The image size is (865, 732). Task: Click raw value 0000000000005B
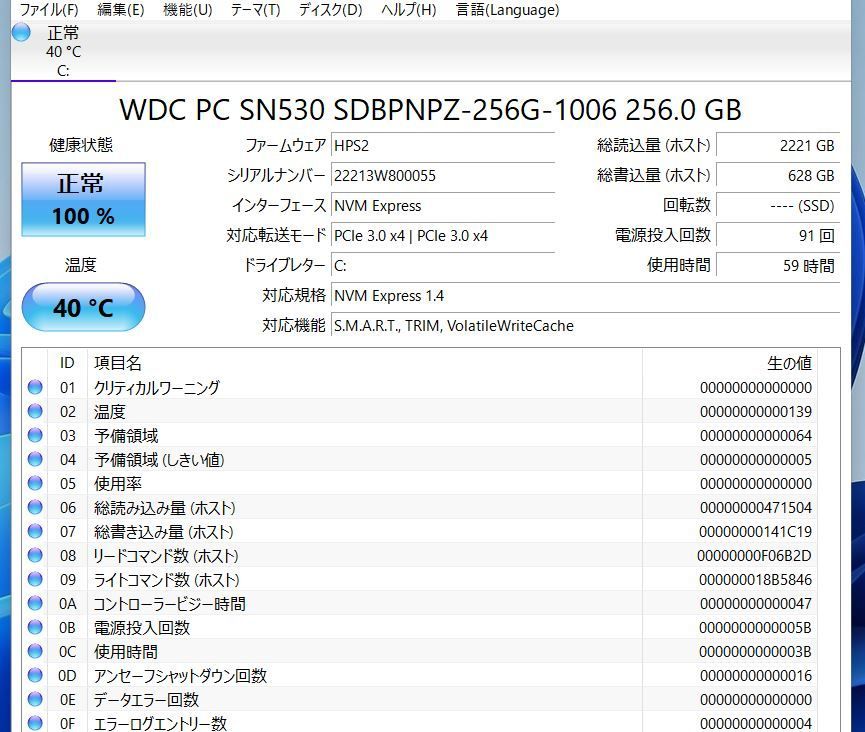pyautogui.click(x=755, y=628)
